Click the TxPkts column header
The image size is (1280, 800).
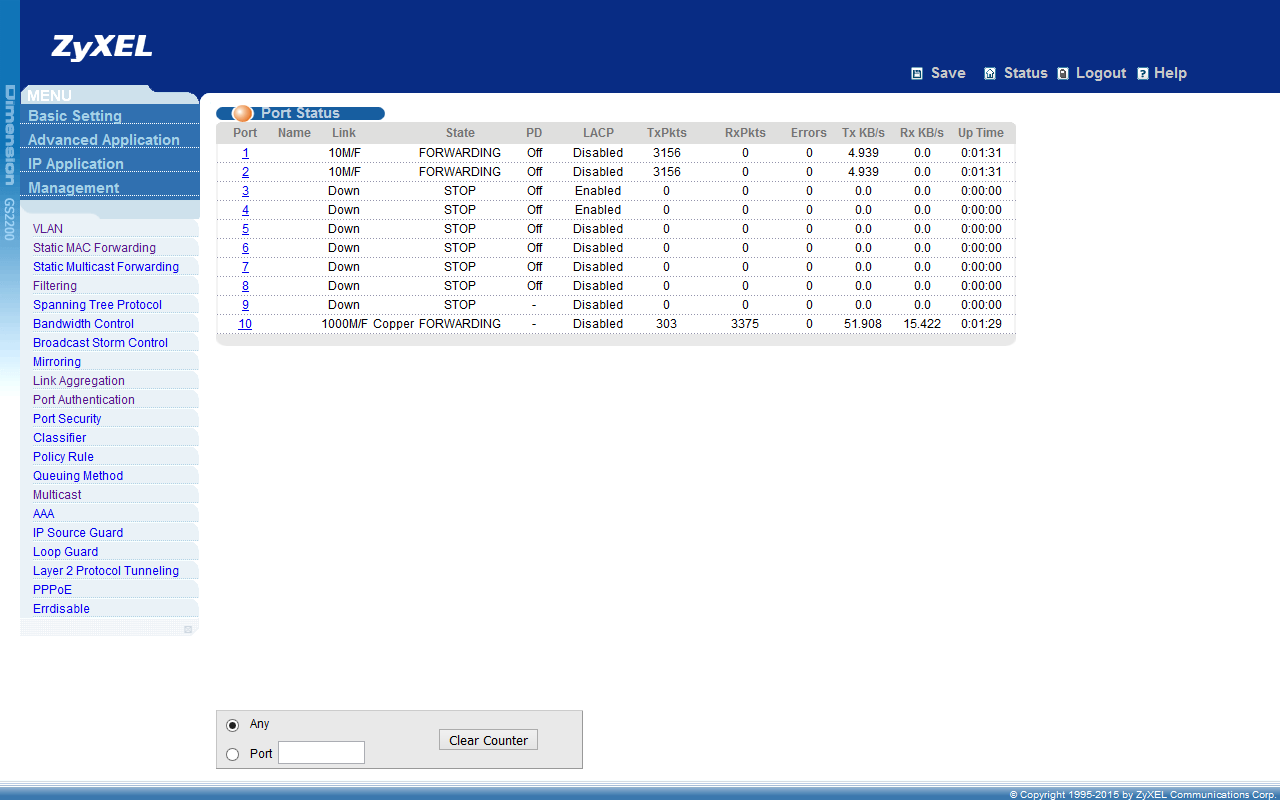(x=667, y=133)
